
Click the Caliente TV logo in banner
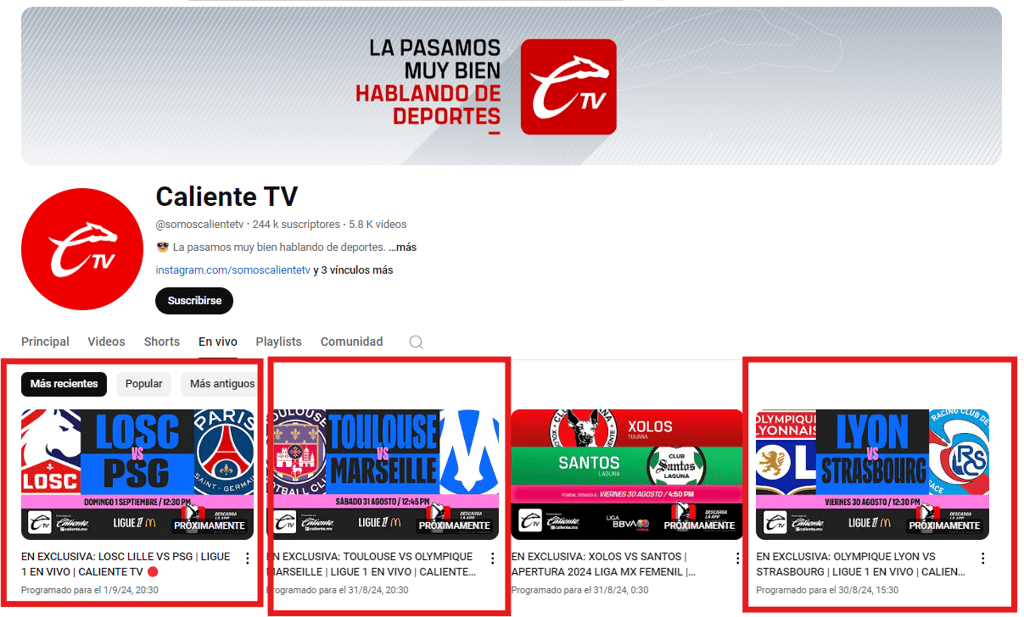click(568, 87)
